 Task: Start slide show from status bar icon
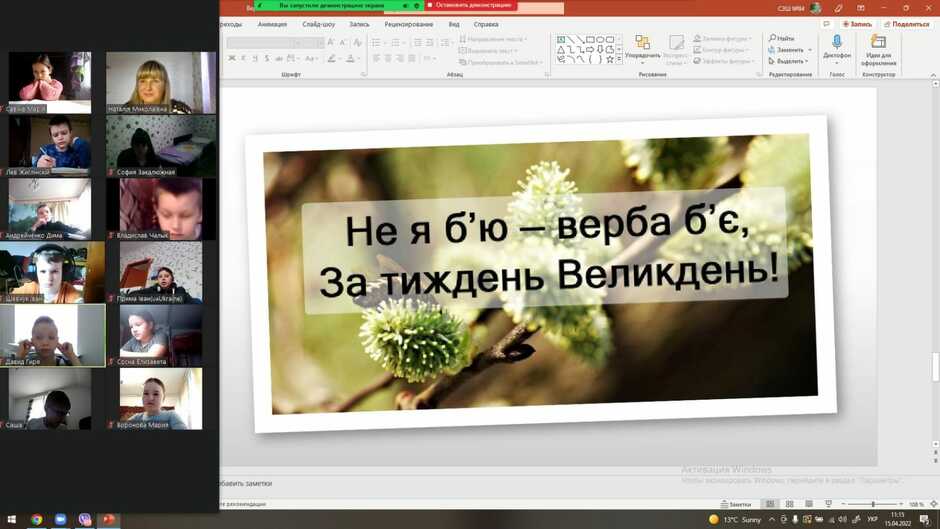coord(828,504)
